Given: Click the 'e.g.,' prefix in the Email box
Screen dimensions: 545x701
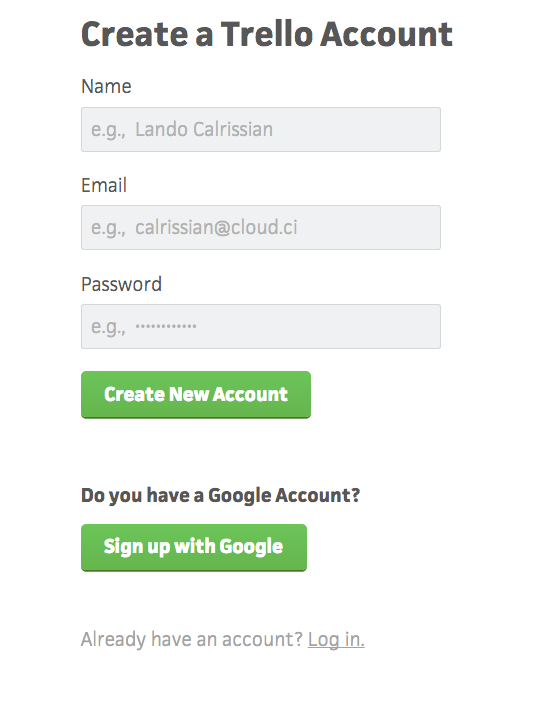Looking at the screenshot, I should (x=109, y=229).
